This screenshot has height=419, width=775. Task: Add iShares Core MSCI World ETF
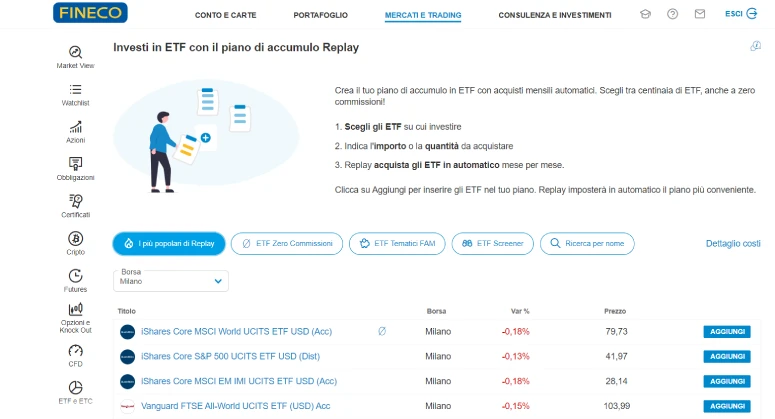tap(727, 331)
